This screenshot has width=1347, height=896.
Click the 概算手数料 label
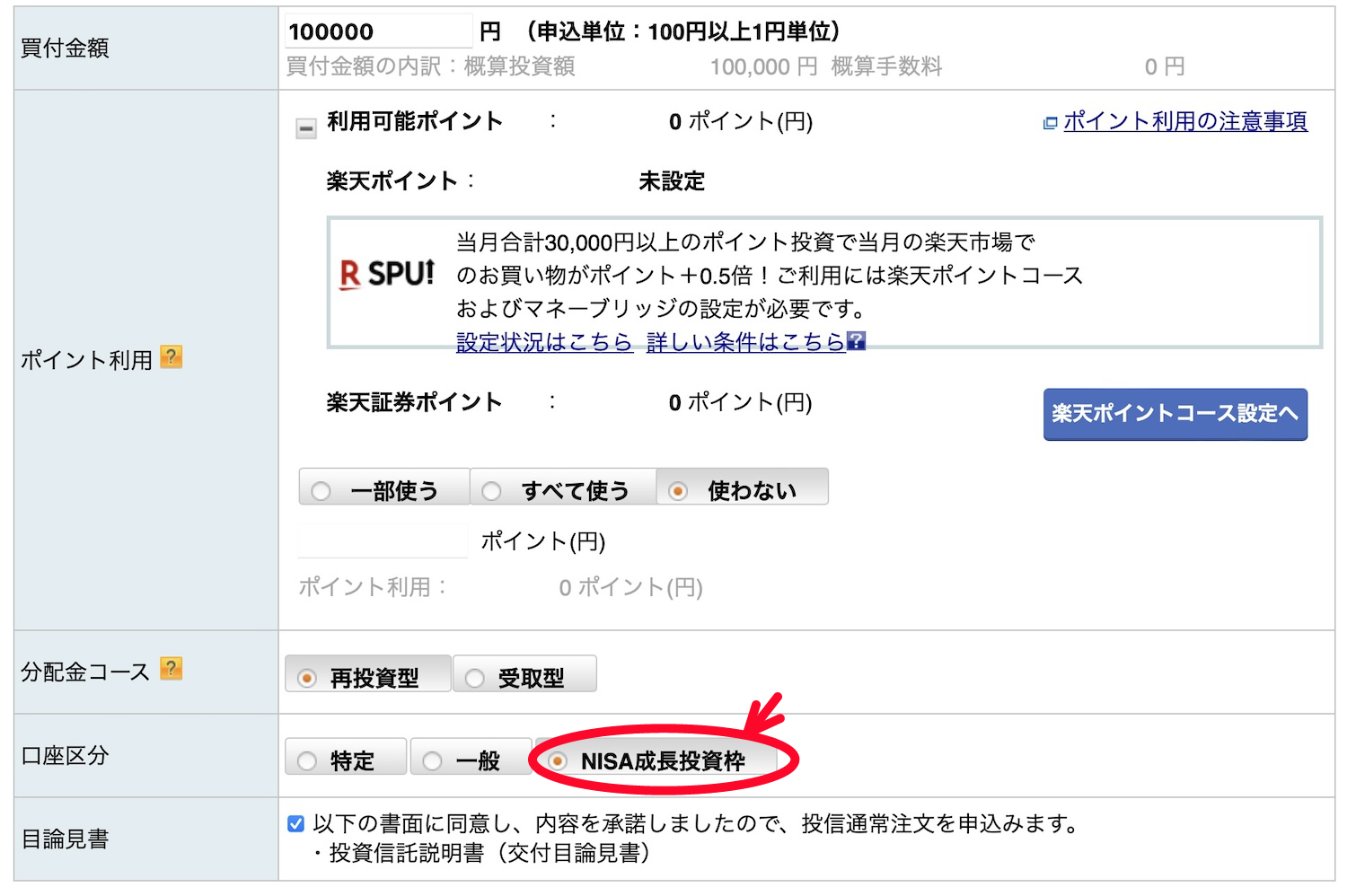tap(886, 66)
